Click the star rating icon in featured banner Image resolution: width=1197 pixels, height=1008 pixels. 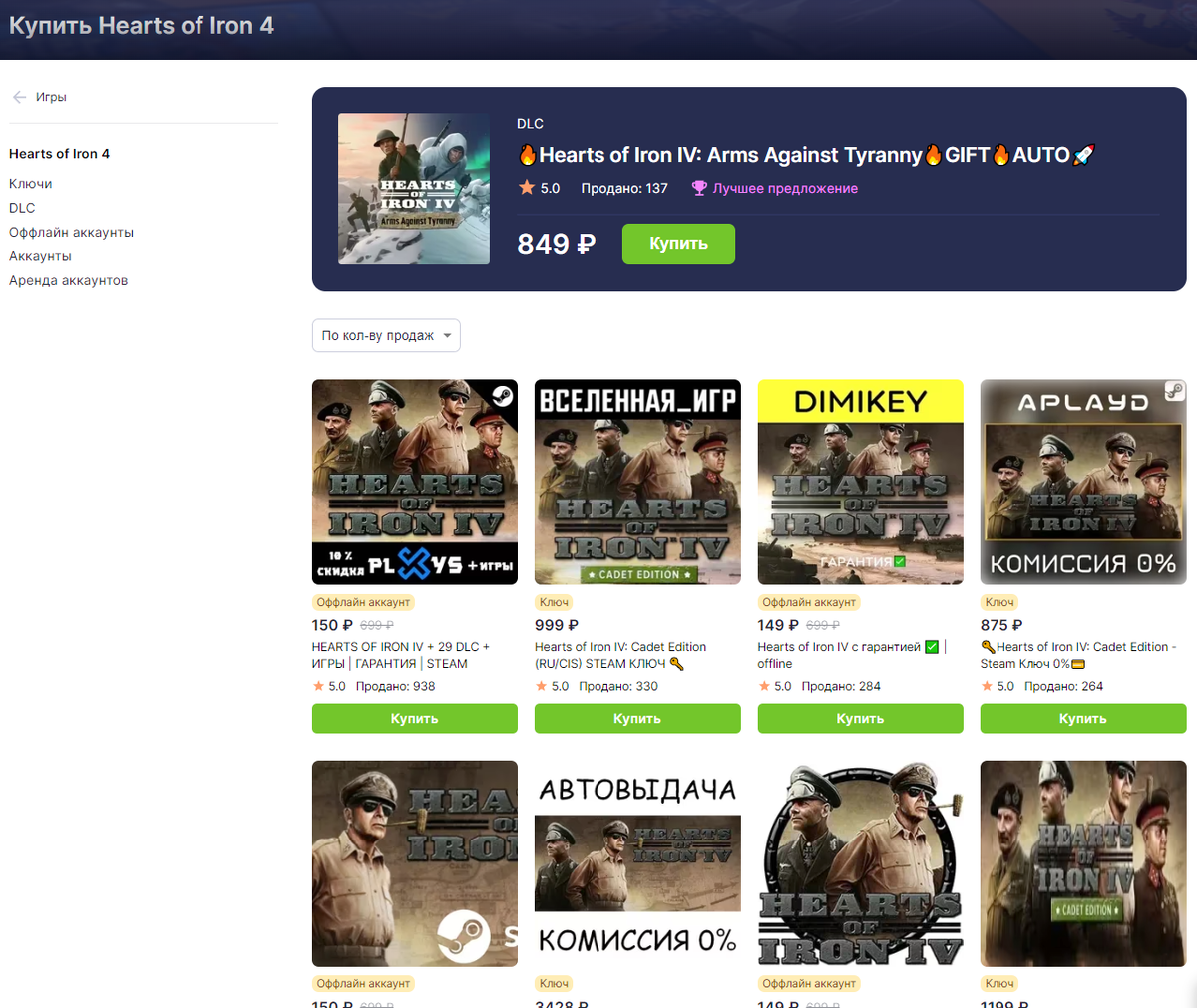coord(527,187)
